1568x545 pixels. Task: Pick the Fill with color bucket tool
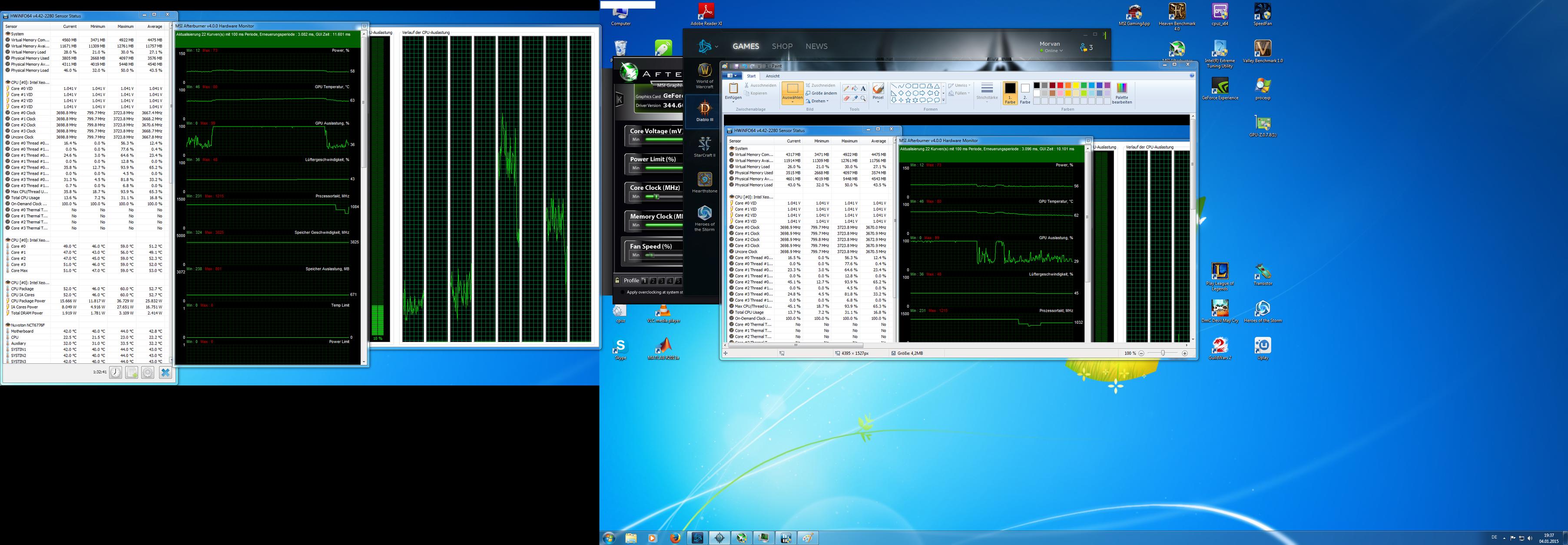855,88
